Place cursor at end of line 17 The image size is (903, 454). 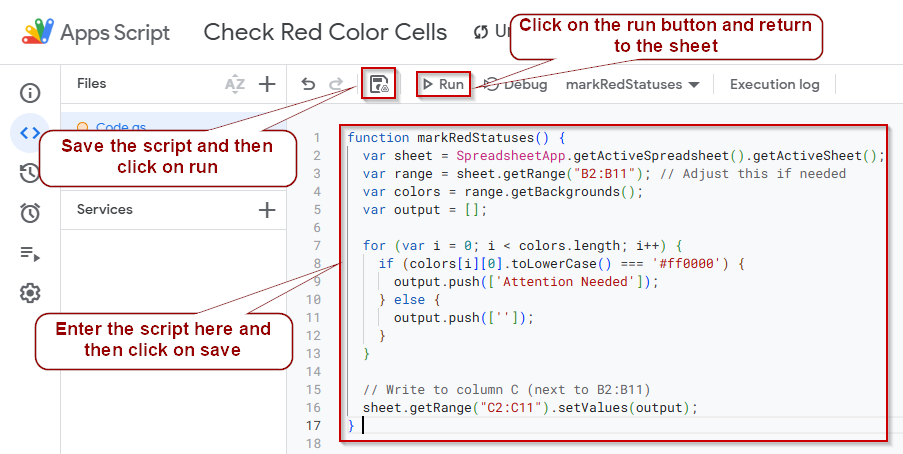[364, 426]
